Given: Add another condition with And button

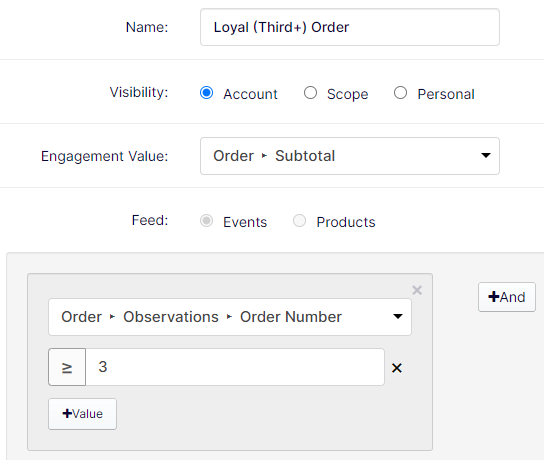Looking at the screenshot, I should pos(507,297).
